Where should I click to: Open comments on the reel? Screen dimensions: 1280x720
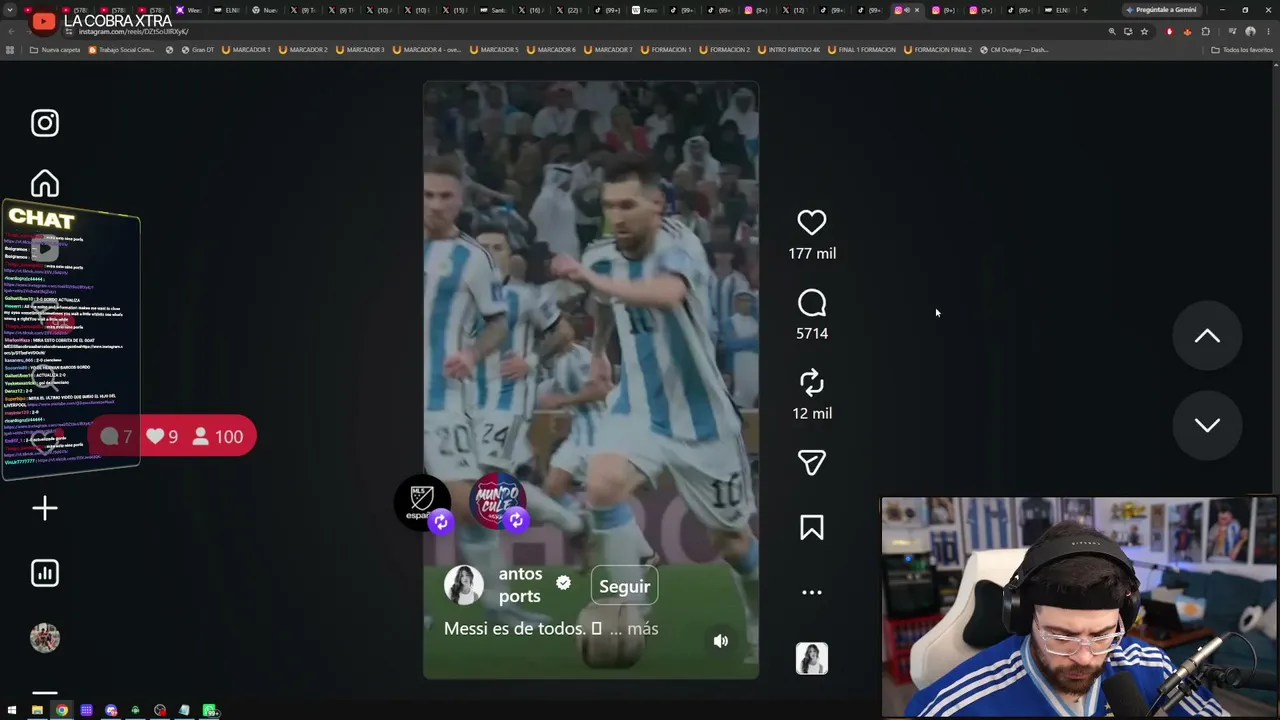(x=812, y=302)
